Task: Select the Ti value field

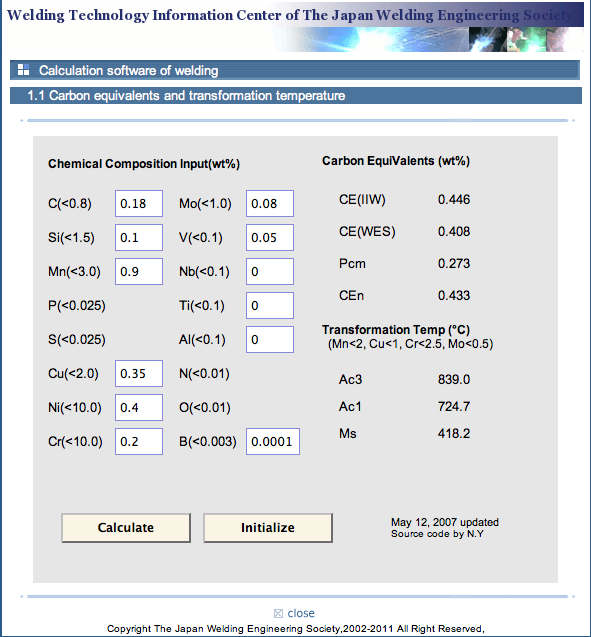Action: tap(270, 306)
